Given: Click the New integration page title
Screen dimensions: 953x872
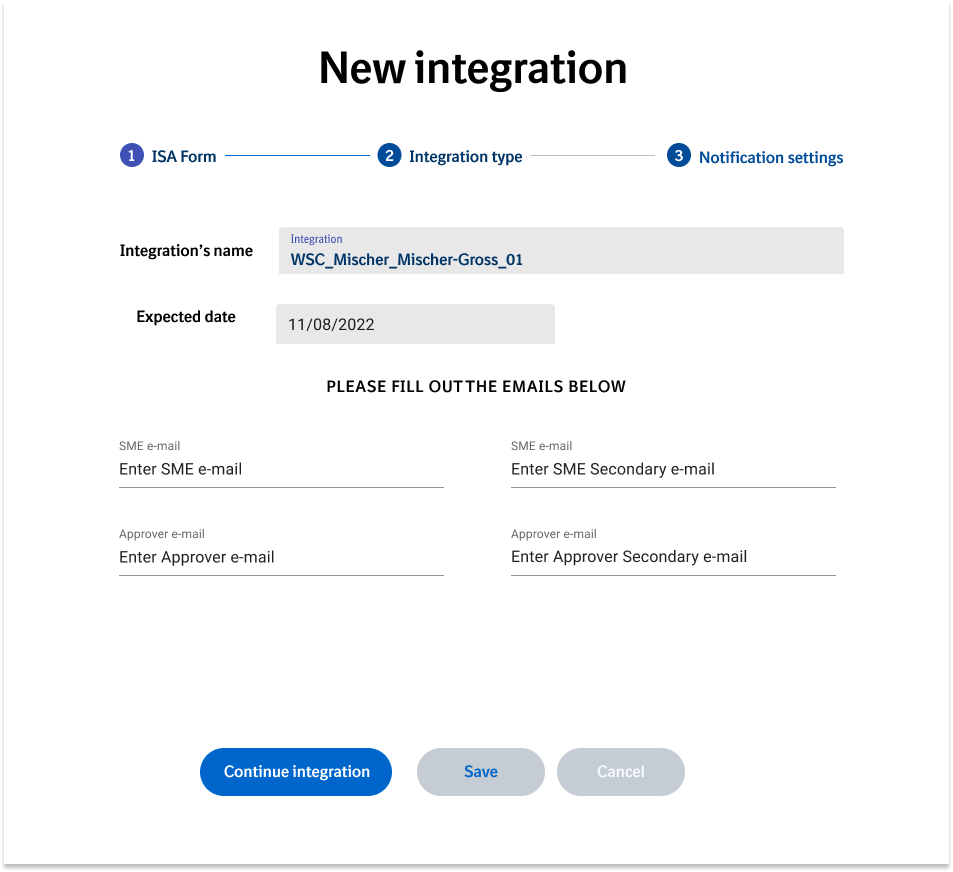Looking at the screenshot, I should (x=472, y=68).
